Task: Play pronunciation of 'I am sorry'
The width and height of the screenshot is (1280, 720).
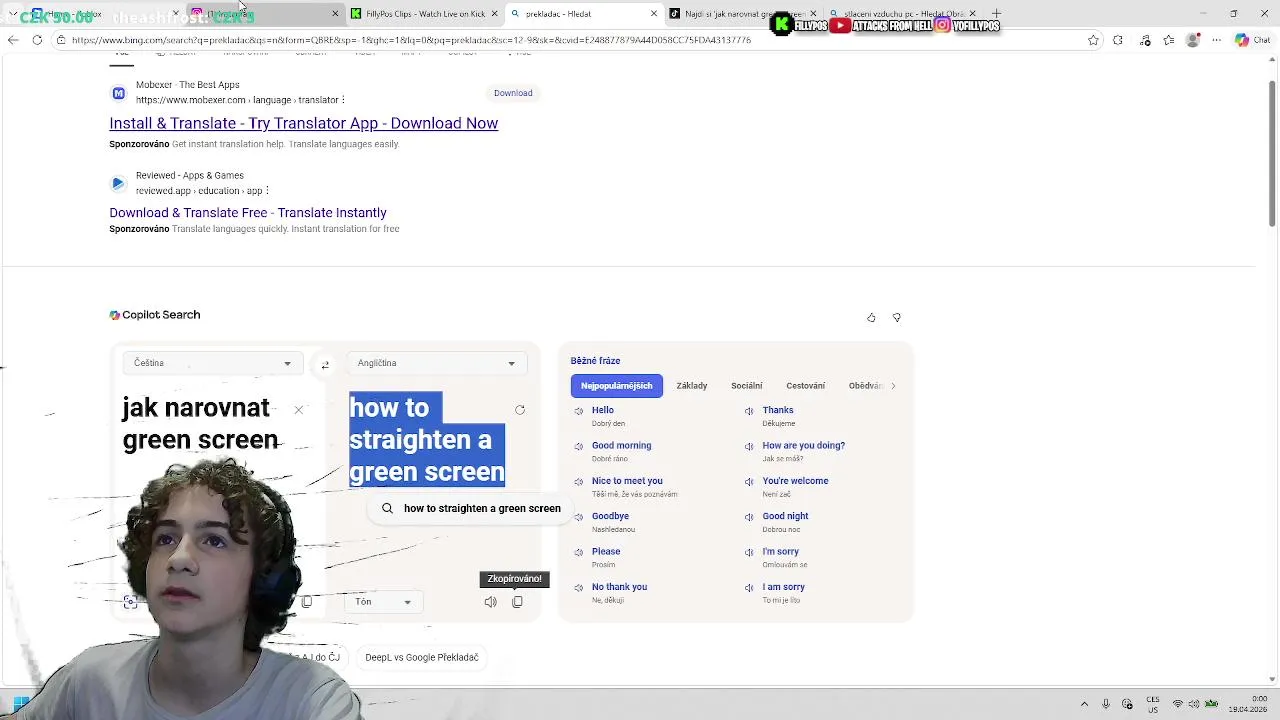Action: point(749,588)
